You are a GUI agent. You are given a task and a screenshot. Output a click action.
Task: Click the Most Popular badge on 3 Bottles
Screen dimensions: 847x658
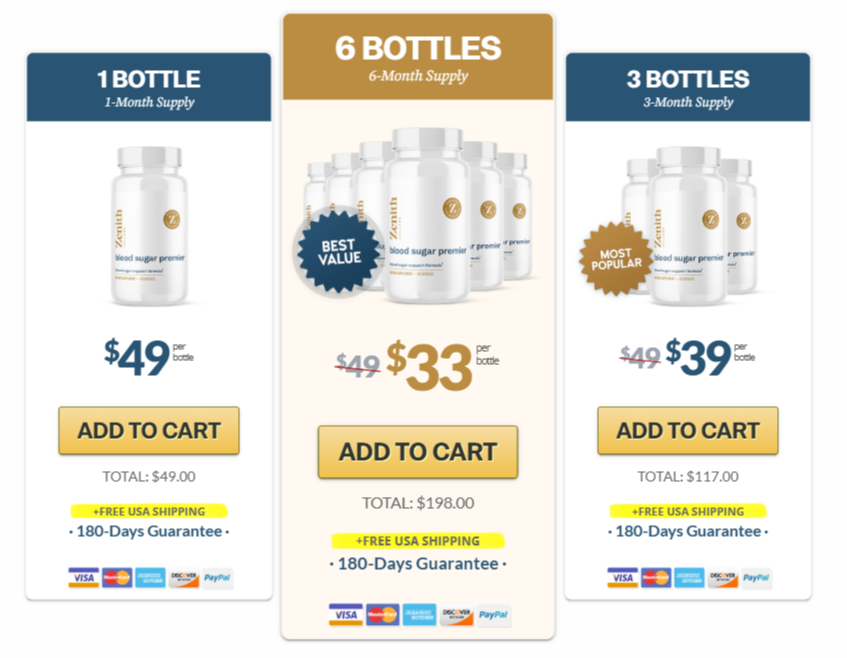[x=615, y=258]
